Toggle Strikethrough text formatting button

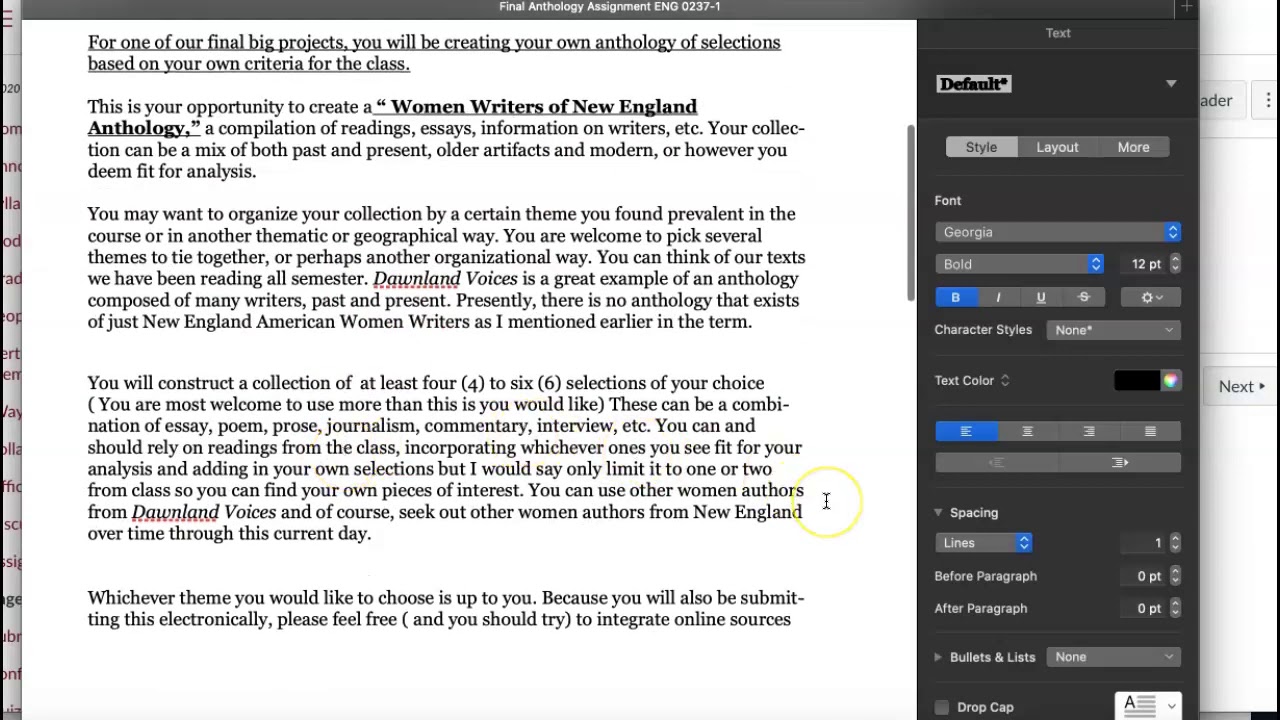click(1084, 297)
